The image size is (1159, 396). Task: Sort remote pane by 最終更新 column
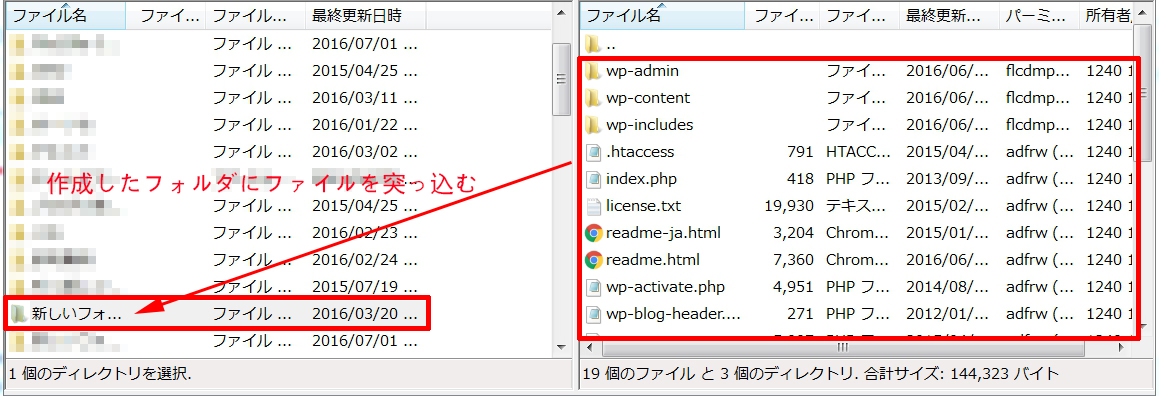[949, 16]
